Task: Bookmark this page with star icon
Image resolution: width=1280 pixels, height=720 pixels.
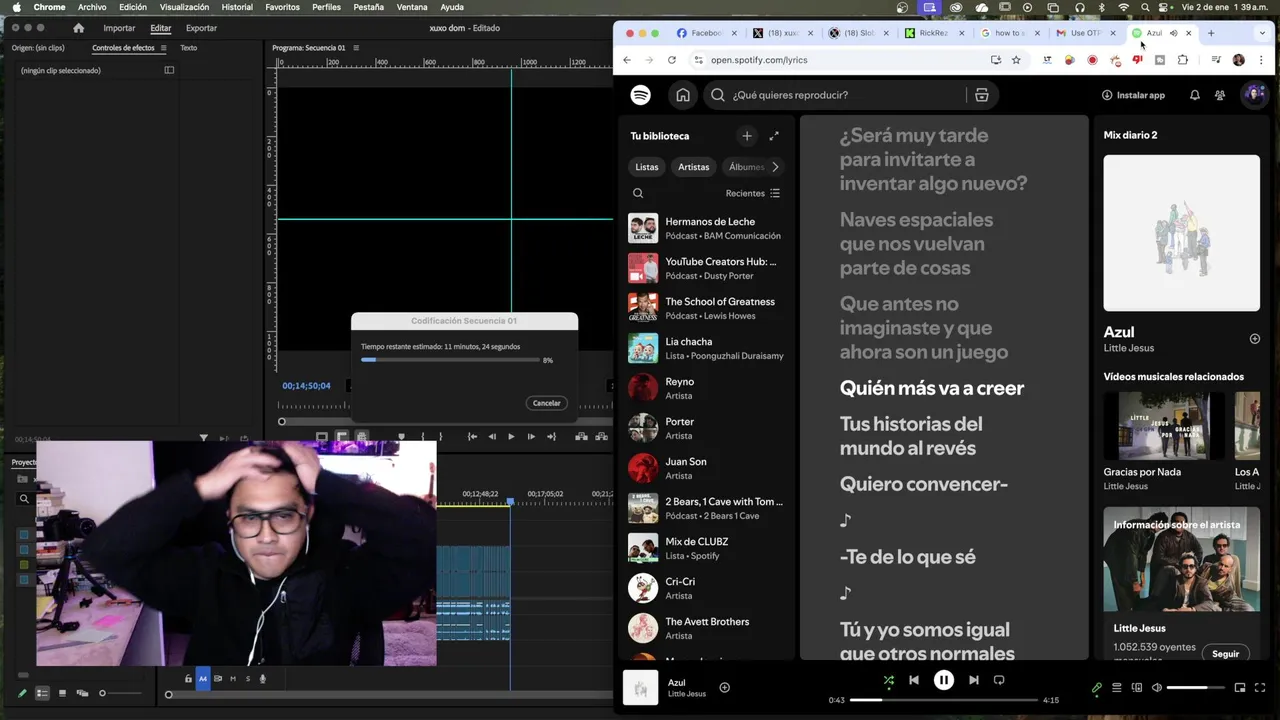Action: (1016, 60)
